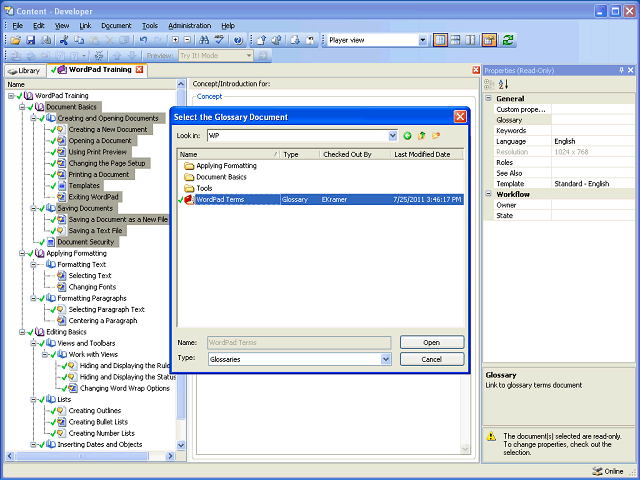
Task: Open the Link menu
Action: coord(85,26)
